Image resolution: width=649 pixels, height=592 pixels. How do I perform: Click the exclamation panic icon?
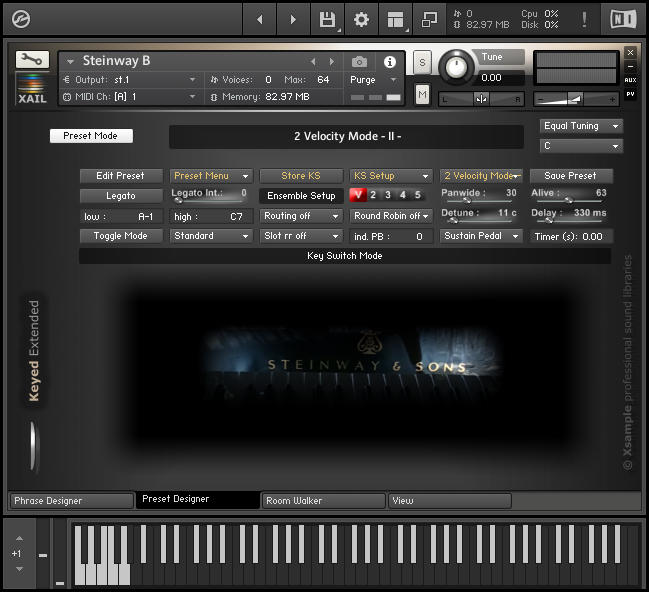coord(584,19)
